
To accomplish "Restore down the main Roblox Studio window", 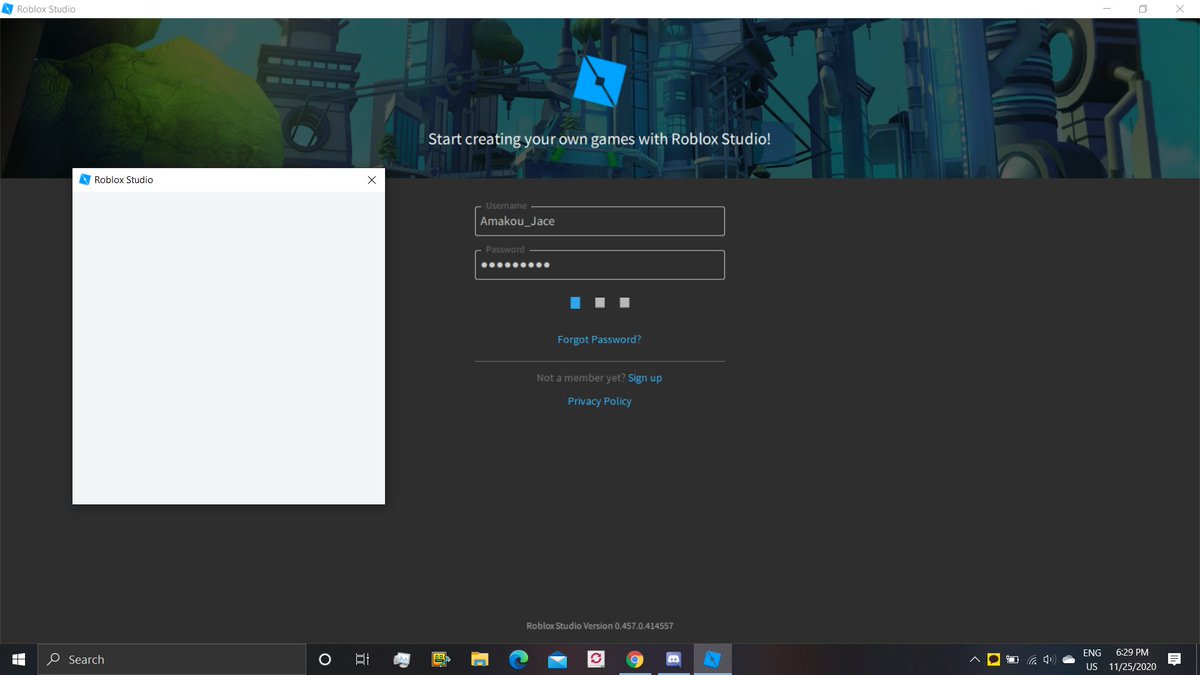I will 1143,9.
